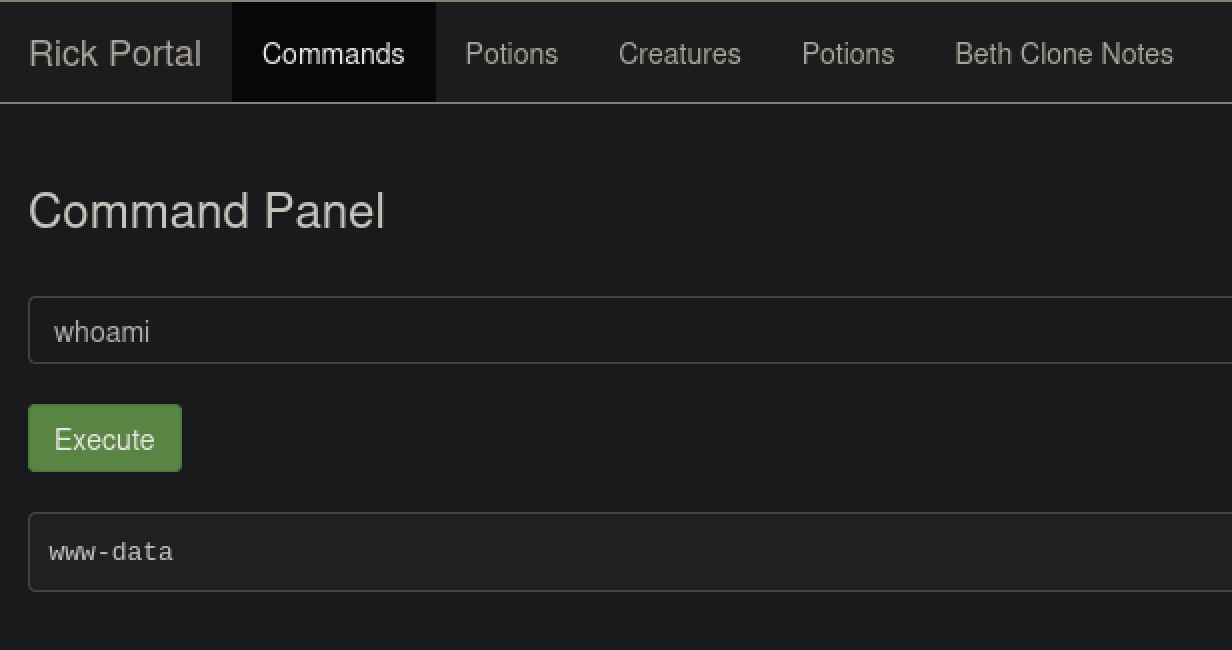The image size is (1232, 650).
Task: Open Beth Clone Notes from the menu
Action: 1063,54
